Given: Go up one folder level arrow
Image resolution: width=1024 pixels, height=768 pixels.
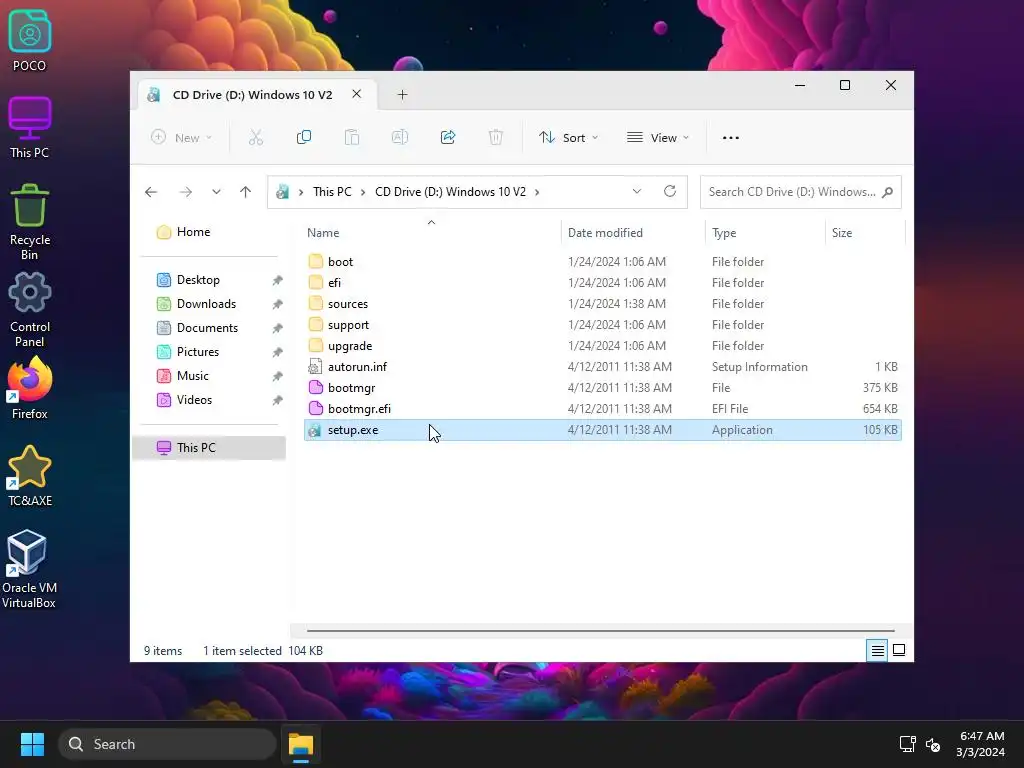Looking at the screenshot, I should point(246,192).
